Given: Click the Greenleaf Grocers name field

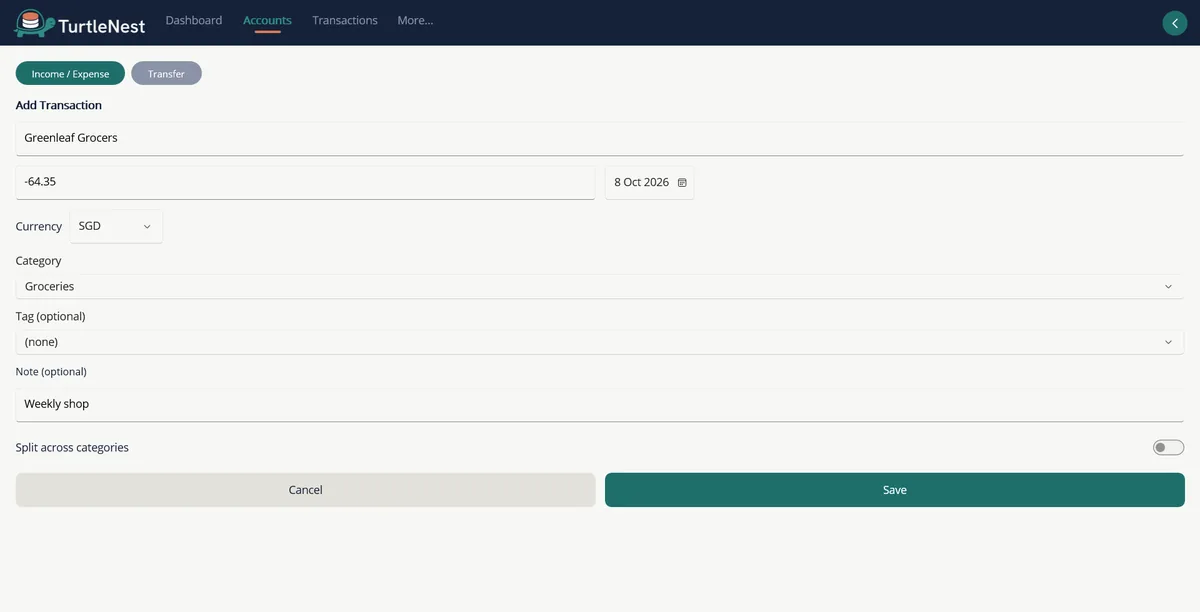Looking at the screenshot, I should click(600, 138).
